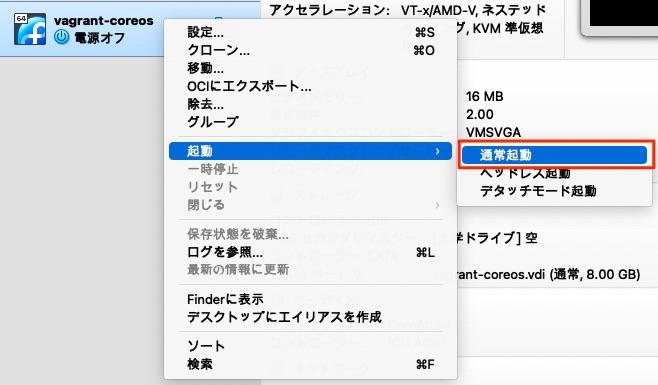The height and width of the screenshot is (385, 658).
Task: Choose 通常起動 in the start submenu
Action: 554,155
